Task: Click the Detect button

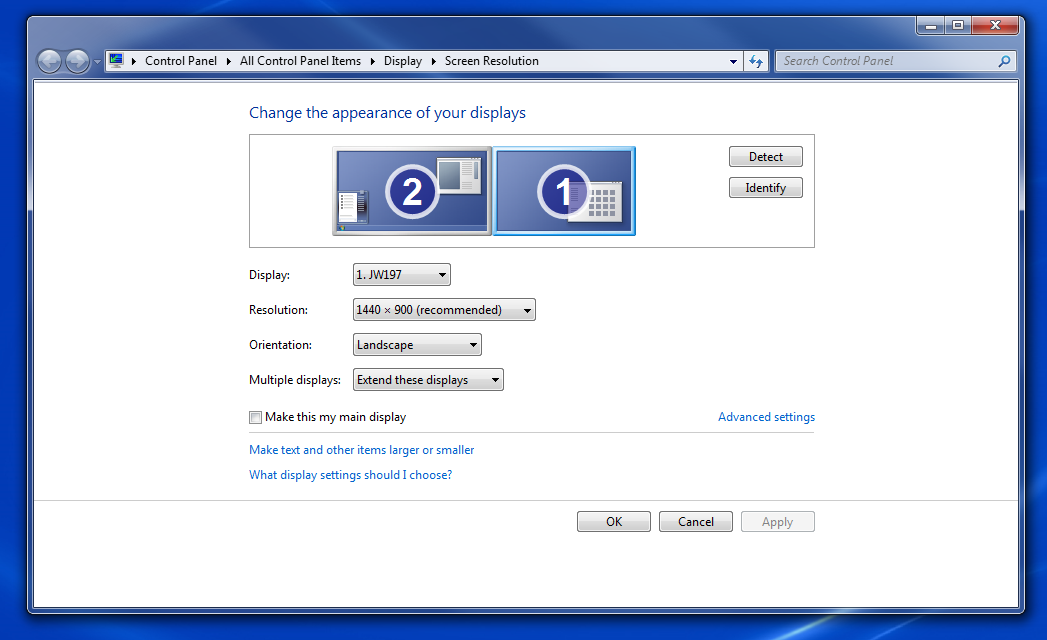Action: click(766, 157)
